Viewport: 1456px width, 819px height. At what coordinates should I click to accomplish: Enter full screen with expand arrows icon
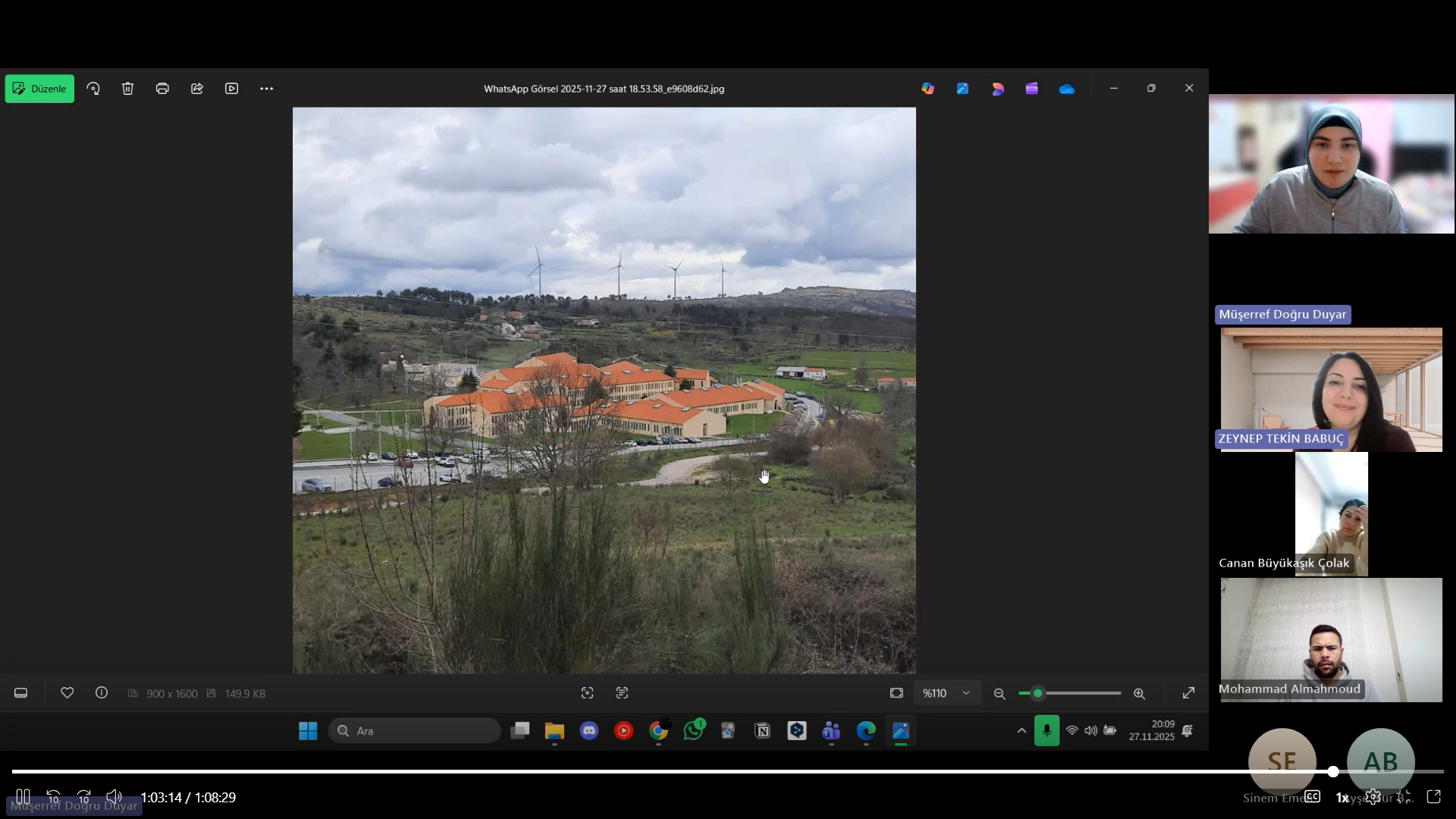(1188, 693)
